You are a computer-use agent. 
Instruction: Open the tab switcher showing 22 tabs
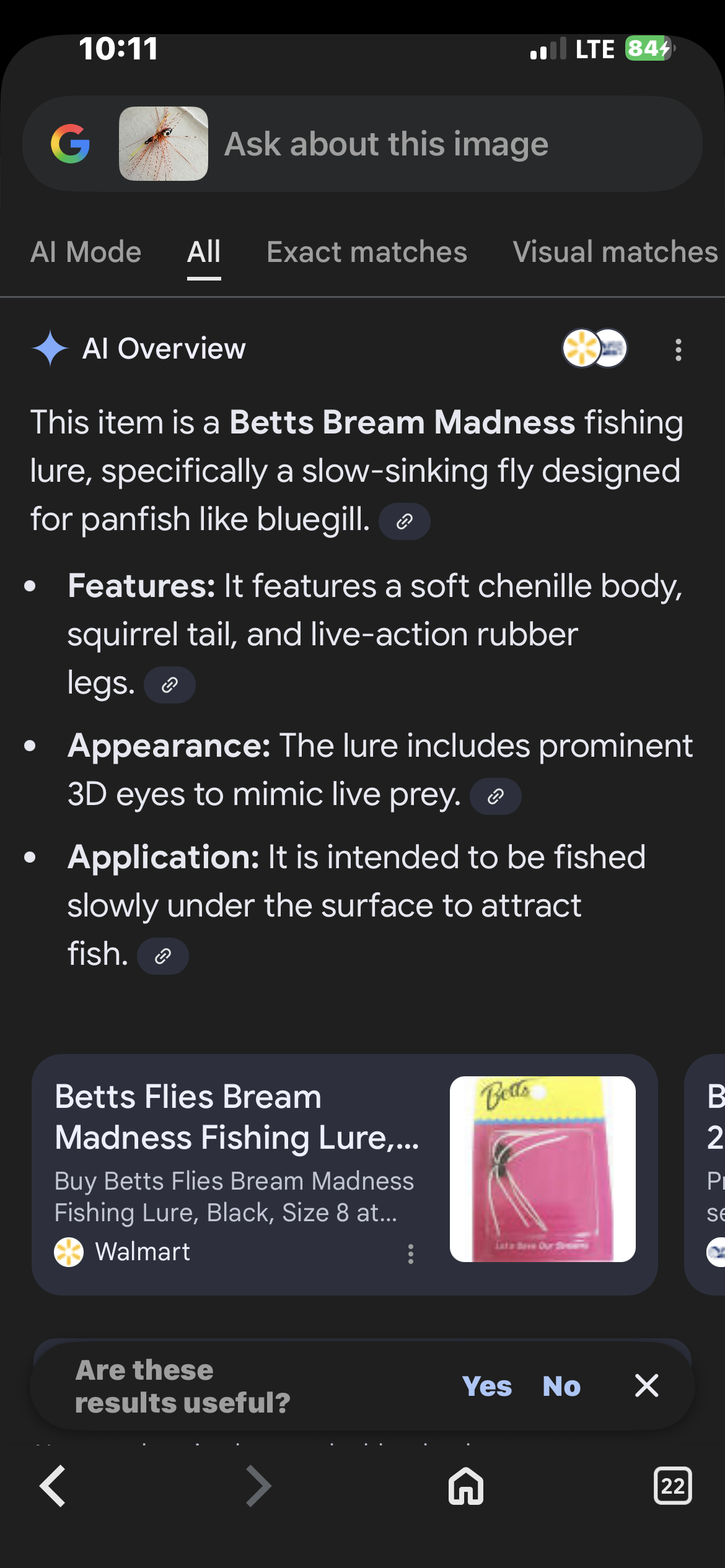click(x=673, y=1486)
